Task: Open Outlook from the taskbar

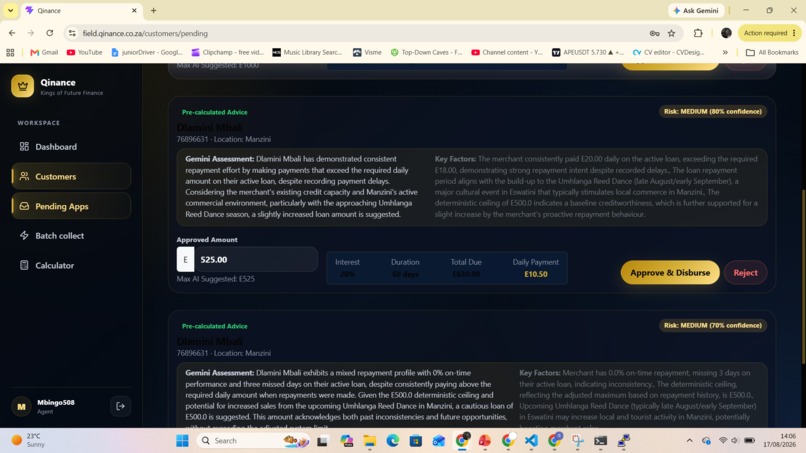Action: [x=438, y=441]
